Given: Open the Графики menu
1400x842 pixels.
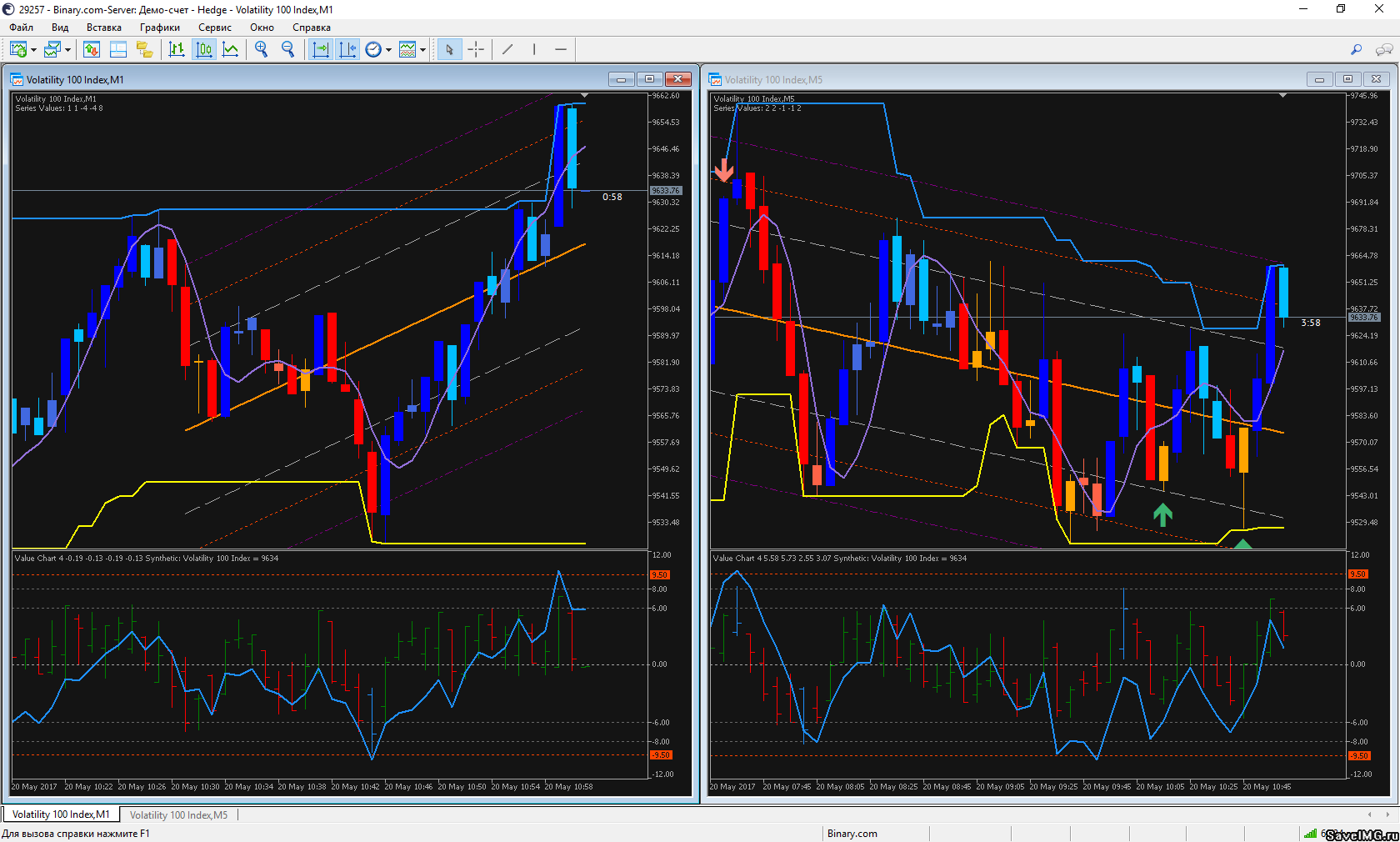Looking at the screenshot, I should pyautogui.click(x=159, y=28).
